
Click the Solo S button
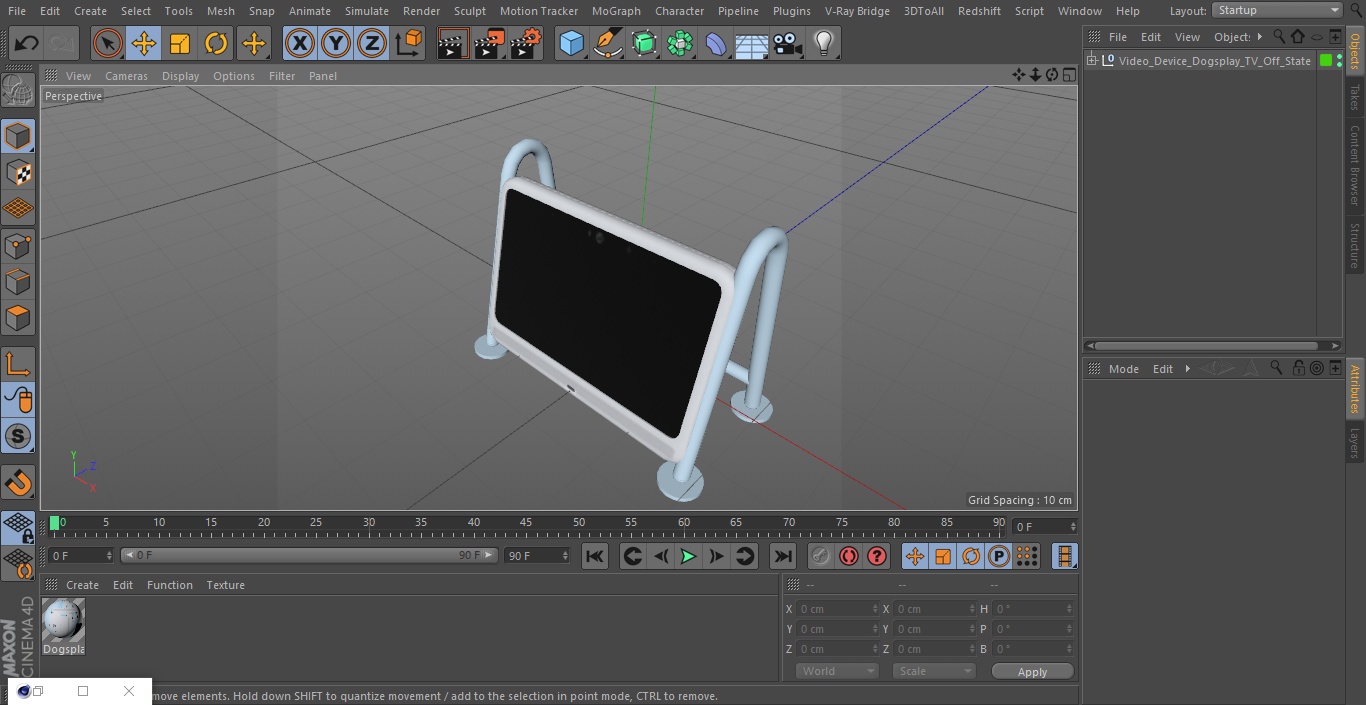pyautogui.click(x=18, y=436)
